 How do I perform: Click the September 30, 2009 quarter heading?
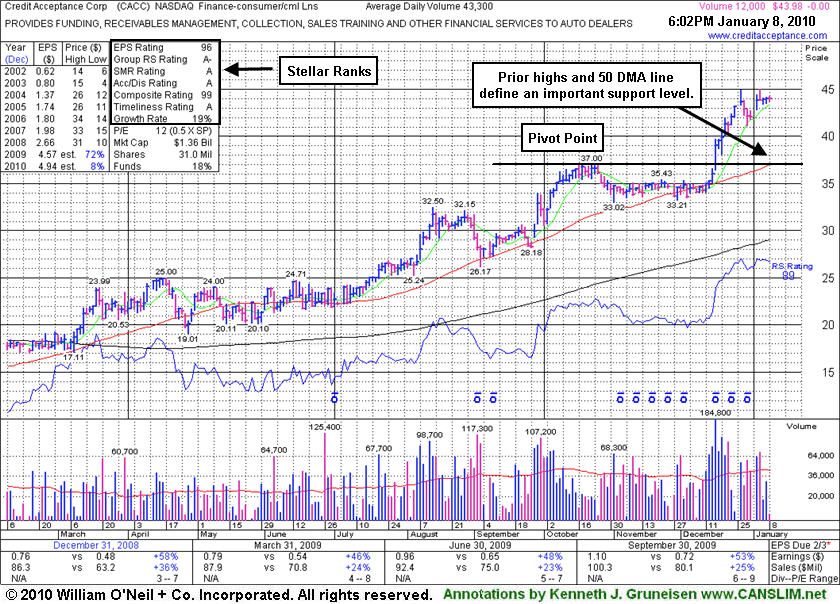(x=672, y=546)
